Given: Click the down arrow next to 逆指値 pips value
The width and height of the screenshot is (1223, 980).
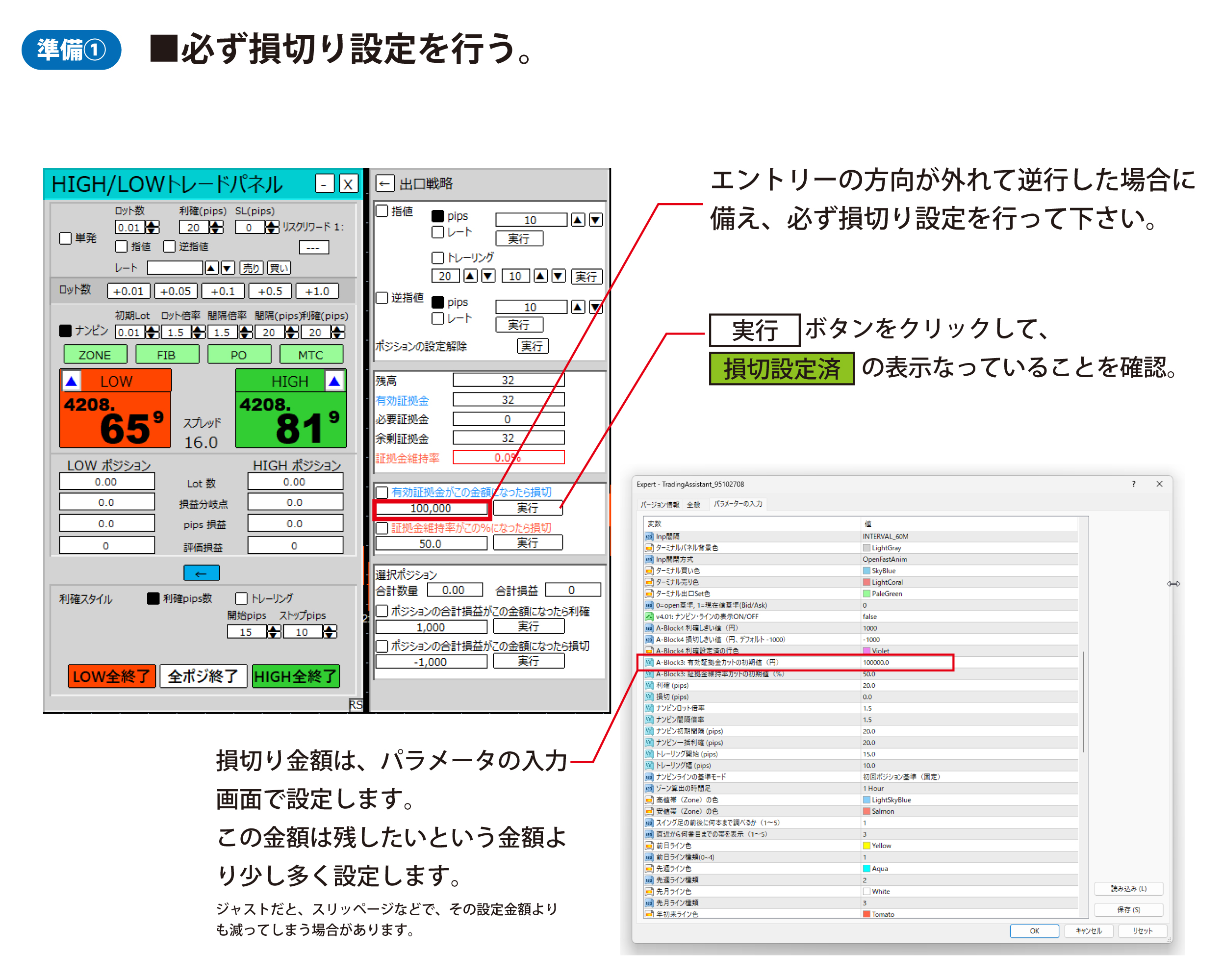Looking at the screenshot, I should (595, 307).
